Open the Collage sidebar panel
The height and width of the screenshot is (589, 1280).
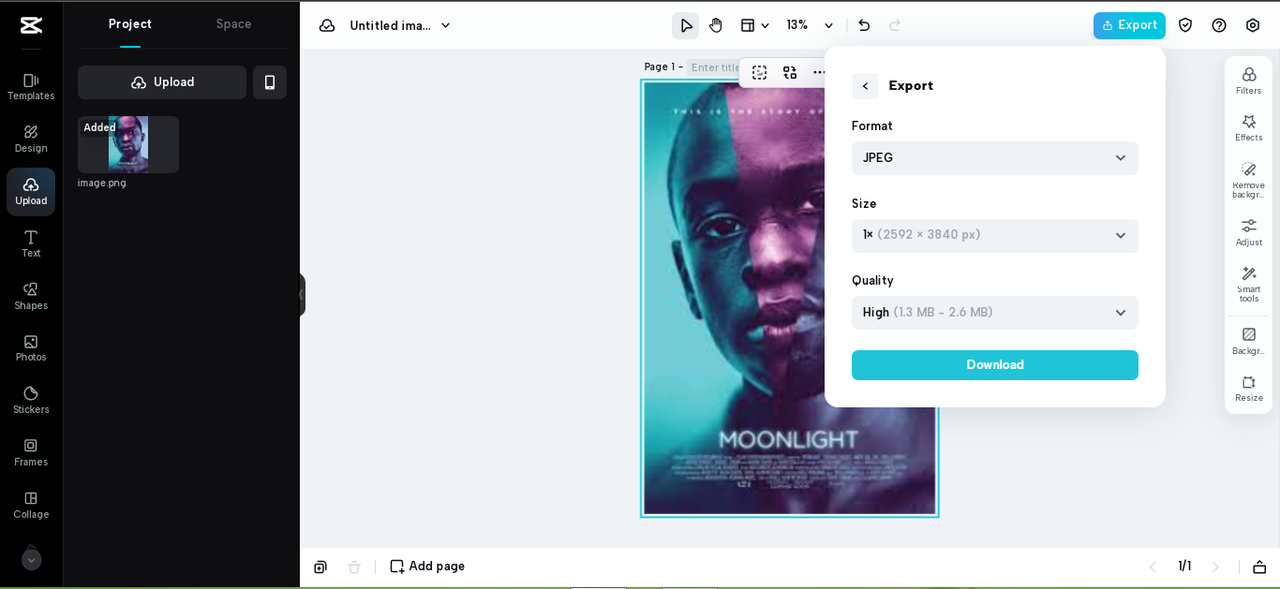[x=31, y=505]
